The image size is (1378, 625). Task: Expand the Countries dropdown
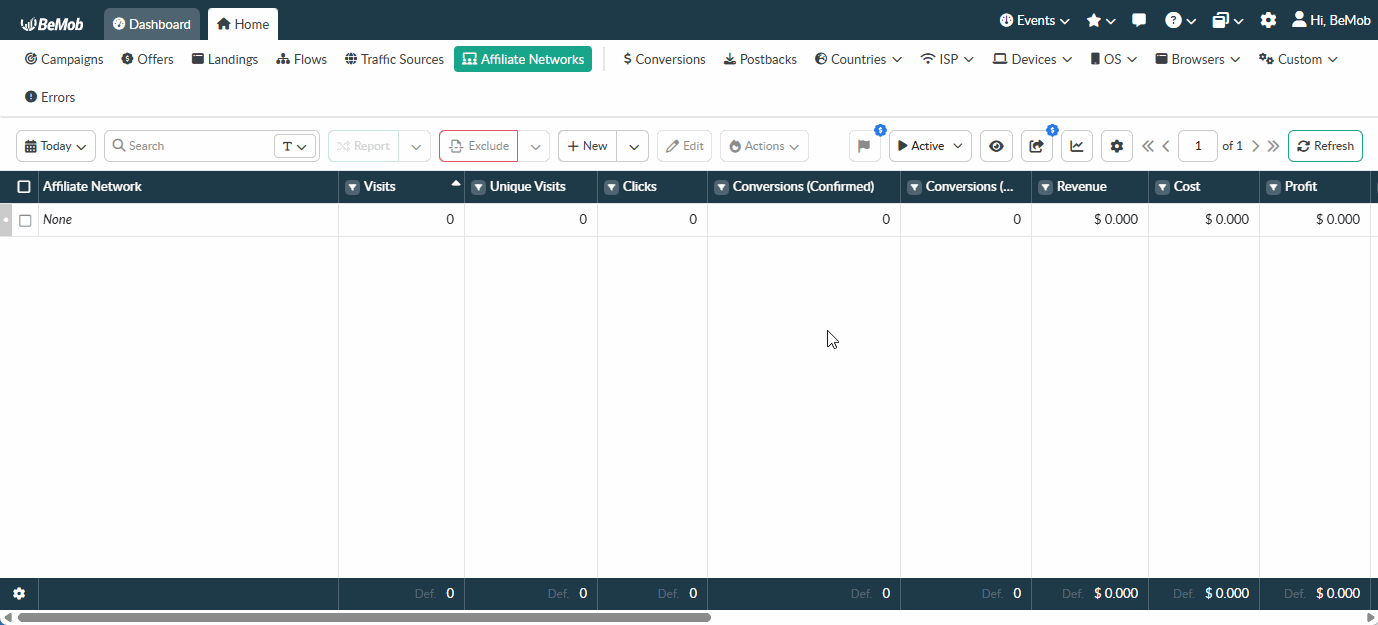(x=858, y=59)
